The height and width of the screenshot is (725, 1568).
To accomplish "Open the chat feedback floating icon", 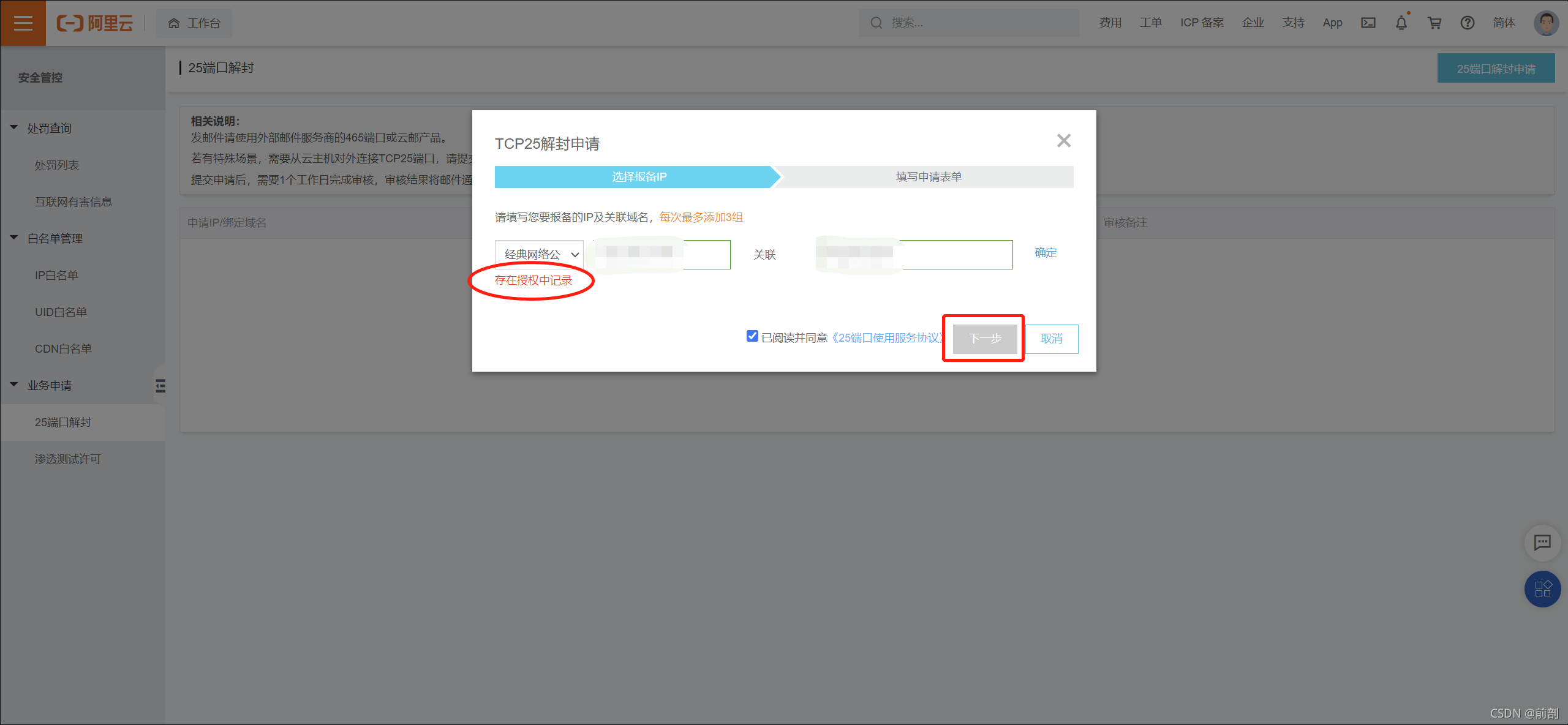I will [x=1542, y=543].
